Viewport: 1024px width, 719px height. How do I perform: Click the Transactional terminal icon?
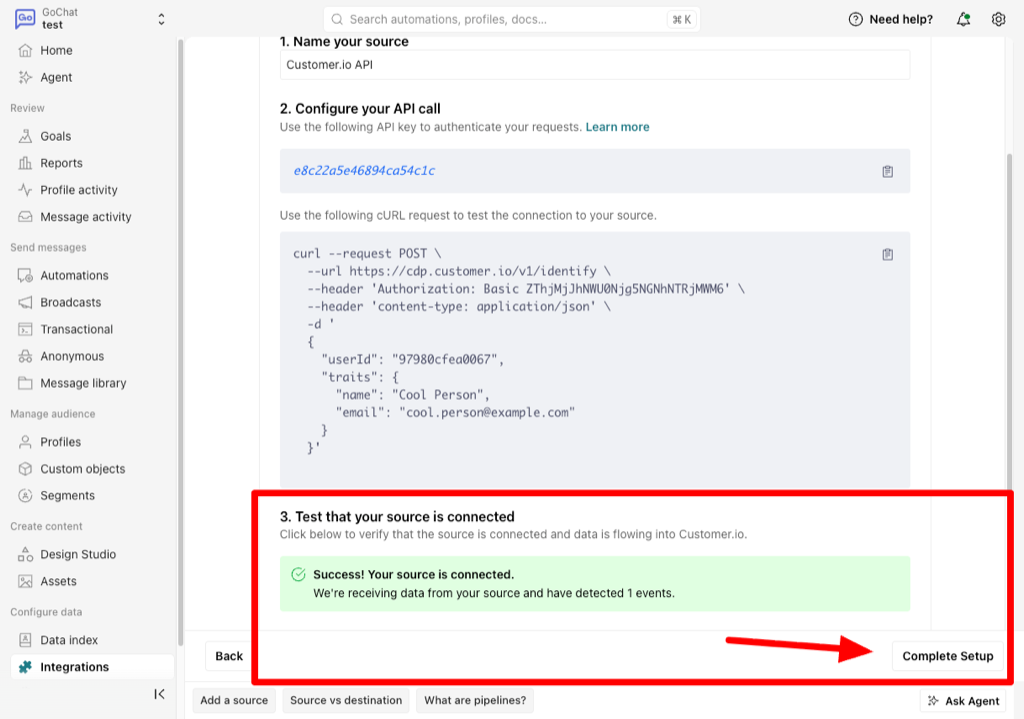[x=25, y=329]
